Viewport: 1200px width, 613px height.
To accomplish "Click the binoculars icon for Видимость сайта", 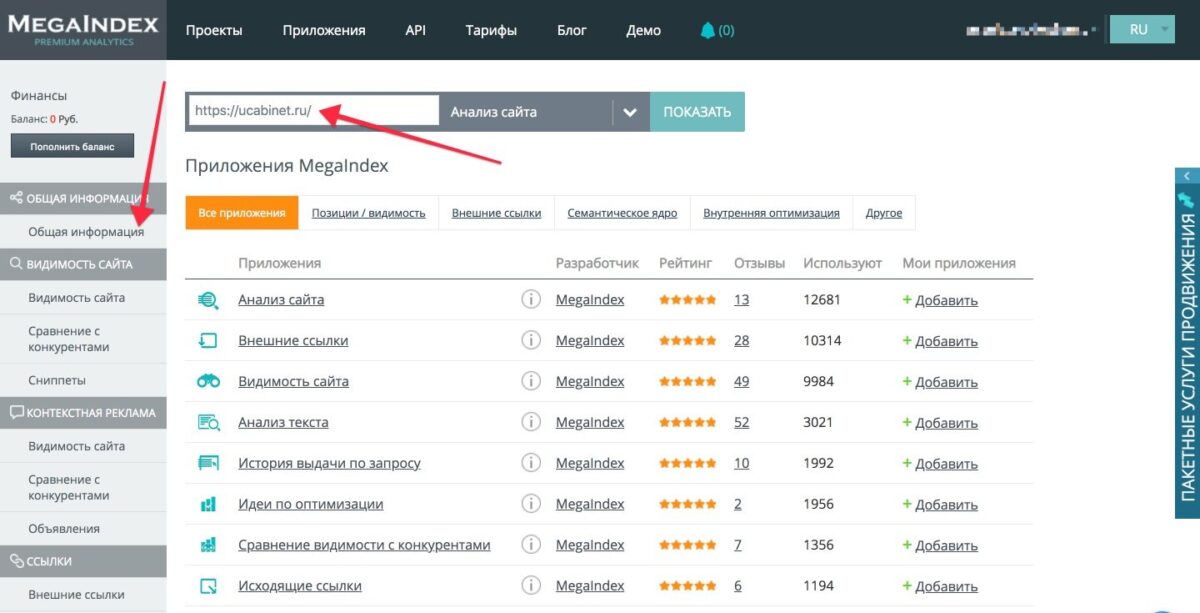I will pos(208,381).
